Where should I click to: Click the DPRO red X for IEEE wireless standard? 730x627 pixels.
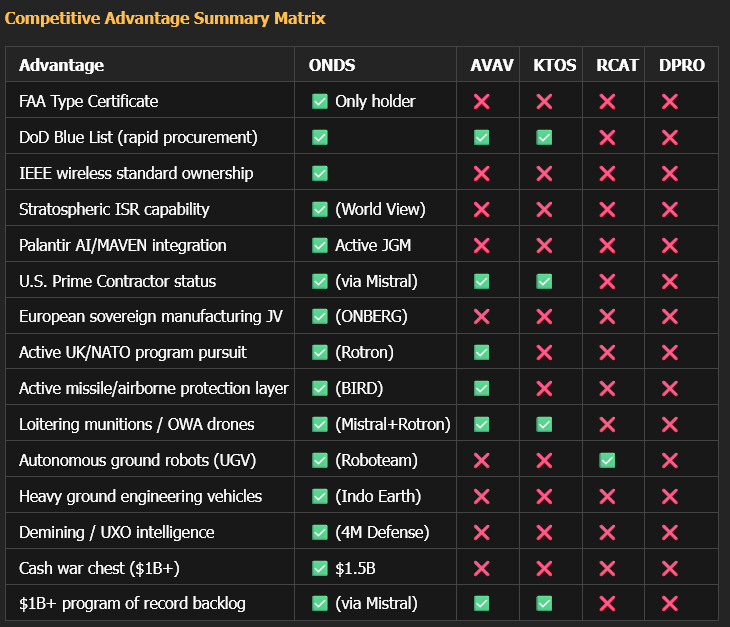point(670,174)
